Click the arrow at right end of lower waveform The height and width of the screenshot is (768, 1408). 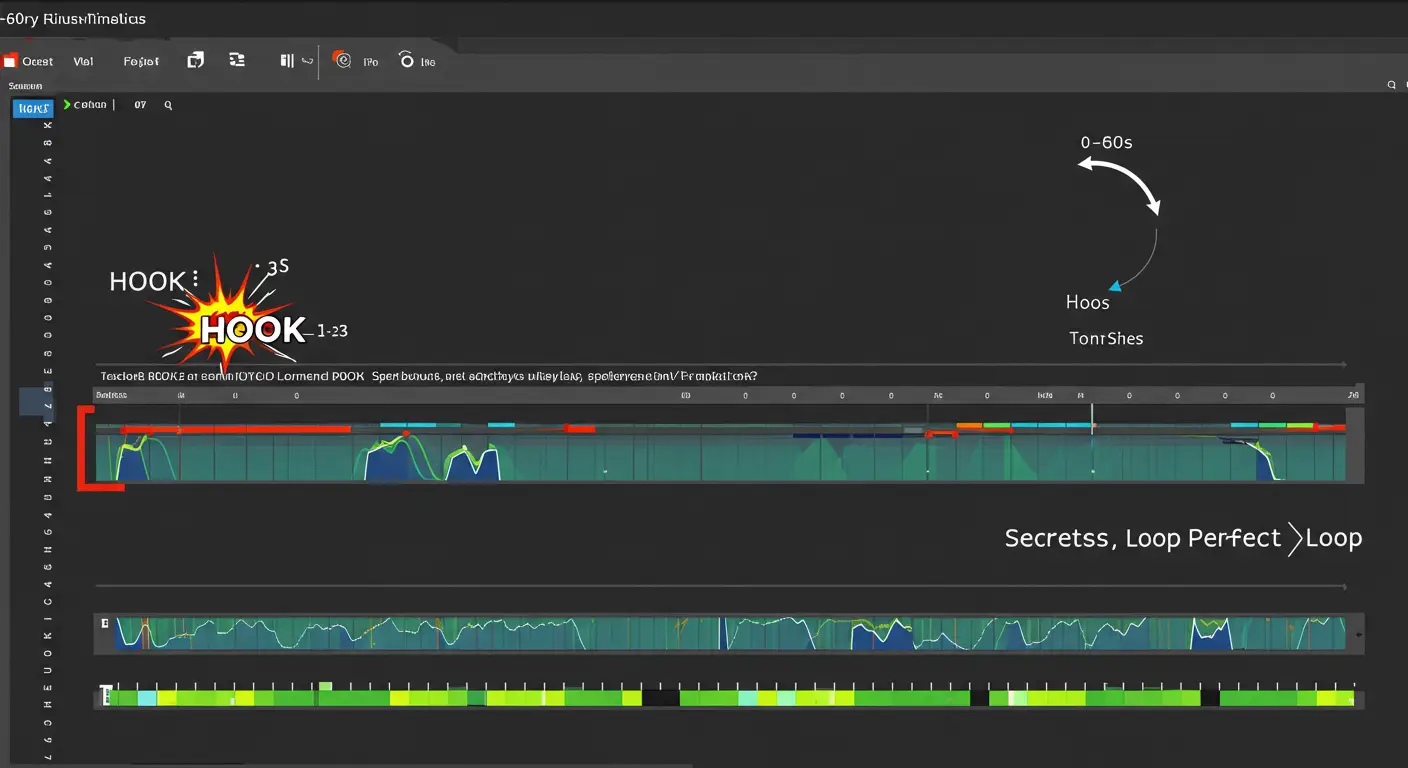[x=1357, y=634]
